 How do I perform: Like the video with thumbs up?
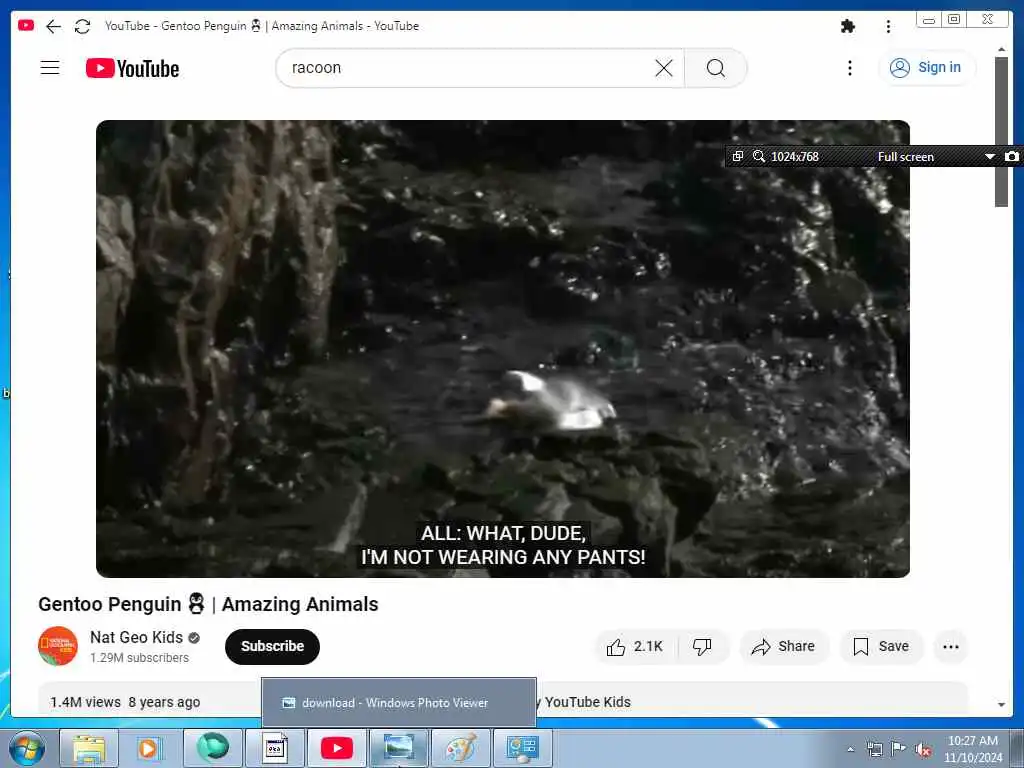point(635,647)
